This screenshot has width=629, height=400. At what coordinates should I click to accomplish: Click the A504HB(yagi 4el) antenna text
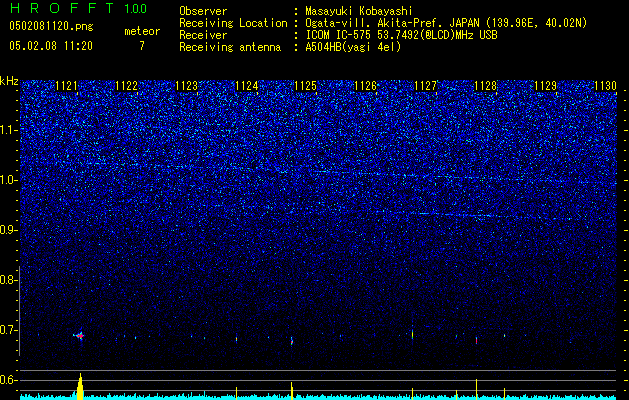353,47
